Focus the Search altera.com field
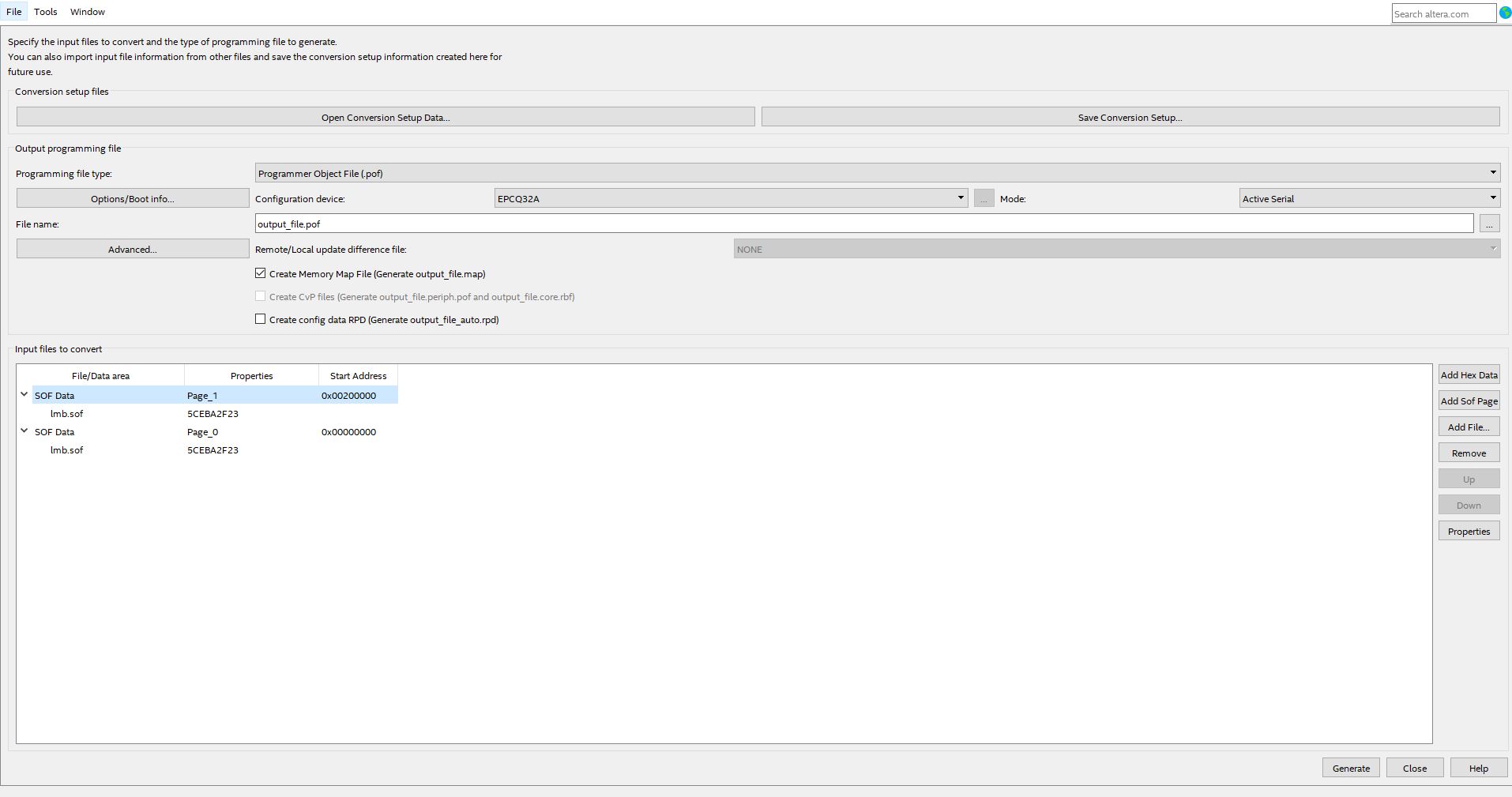This screenshot has width=1512, height=797. 1443,13
